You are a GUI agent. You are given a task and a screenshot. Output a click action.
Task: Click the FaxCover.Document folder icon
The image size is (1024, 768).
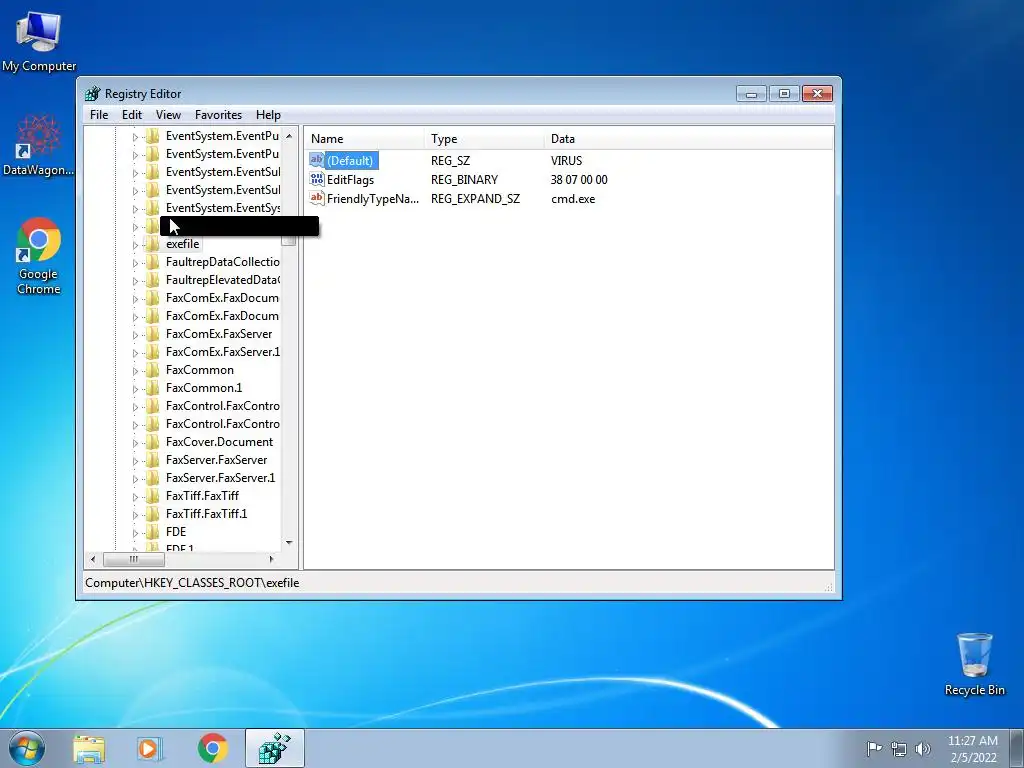pyautogui.click(x=153, y=442)
